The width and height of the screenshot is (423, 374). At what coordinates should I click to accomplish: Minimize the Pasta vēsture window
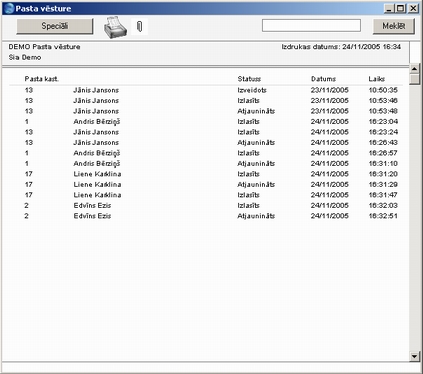tap(389, 8)
